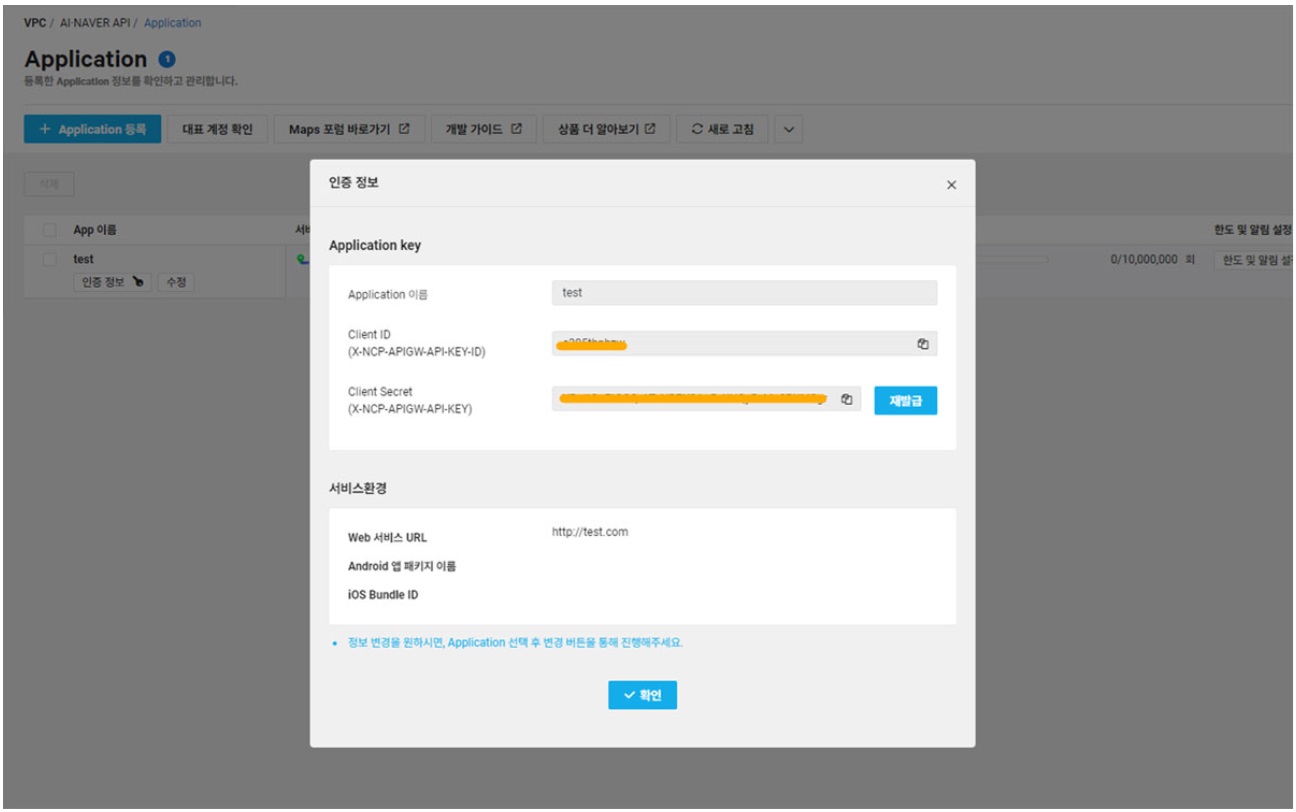Tick the select-all checkbox beside App 이름
1296x812 pixels.
[x=50, y=230]
